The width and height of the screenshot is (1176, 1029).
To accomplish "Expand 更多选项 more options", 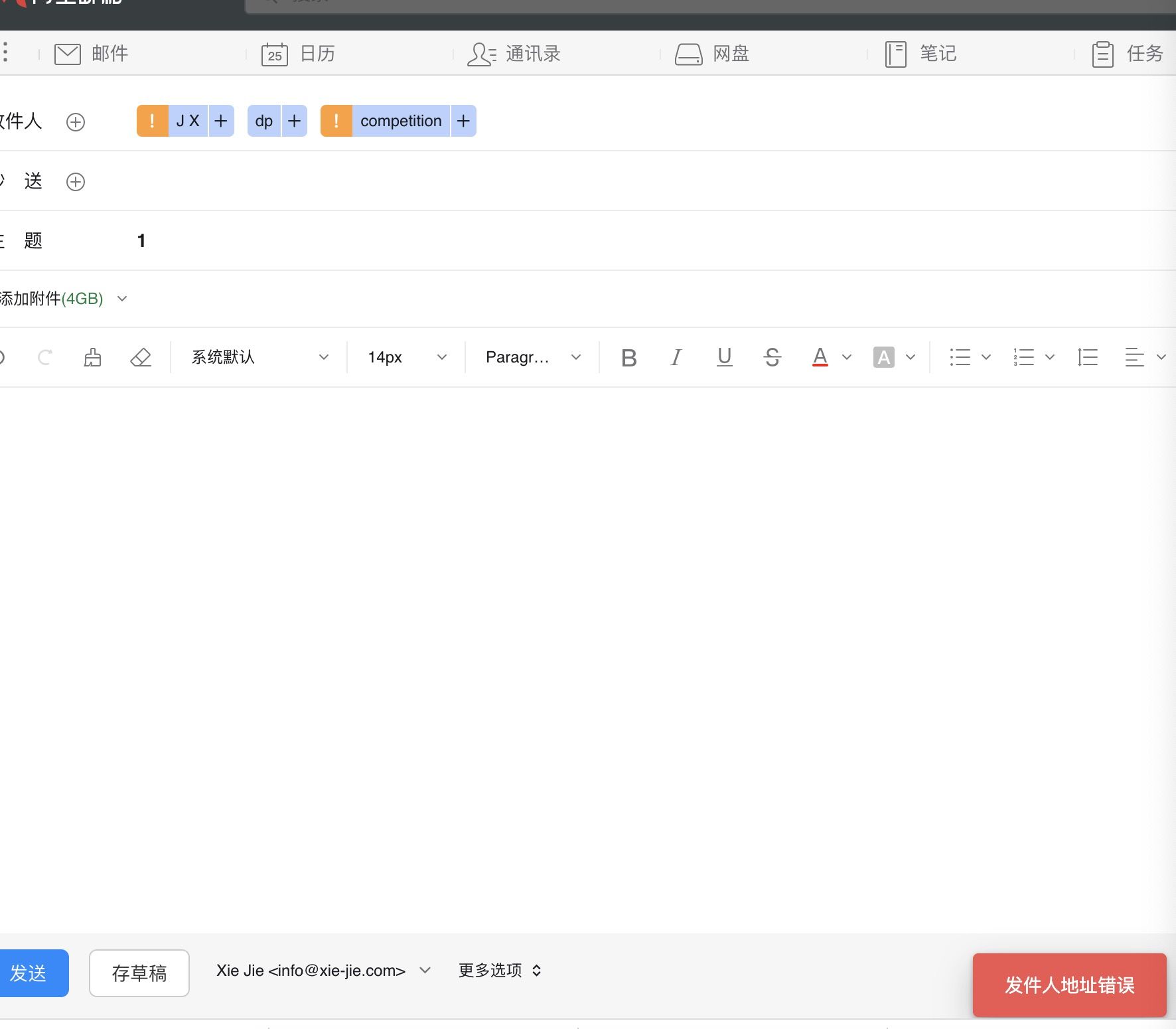I will click(x=500, y=971).
